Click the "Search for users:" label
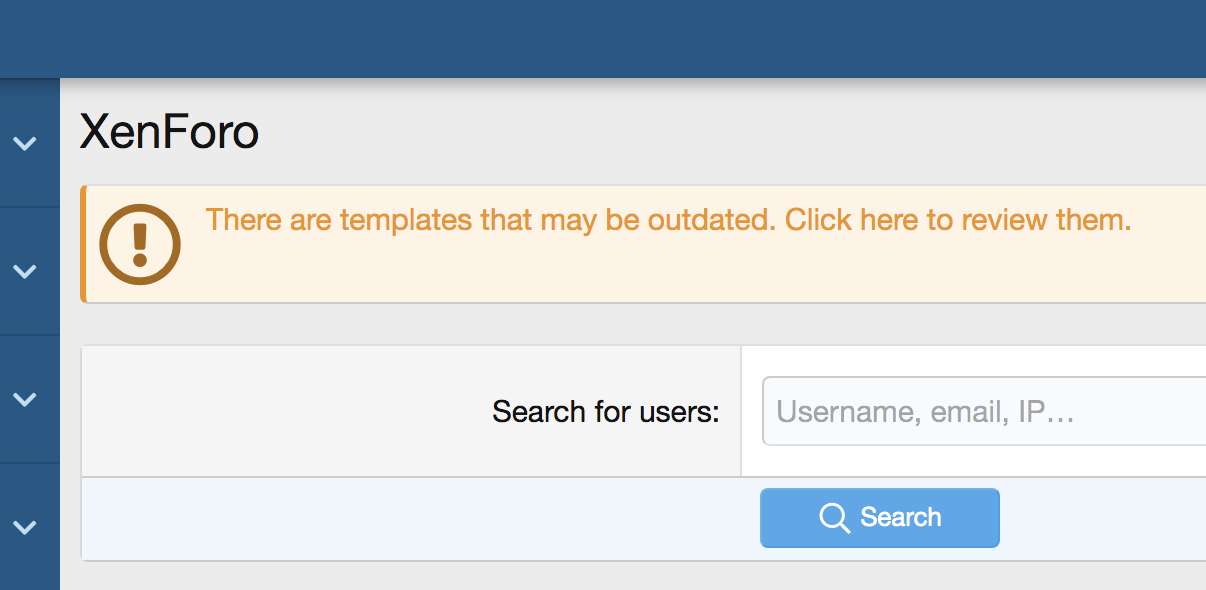The width and height of the screenshot is (1206, 590). (x=606, y=411)
